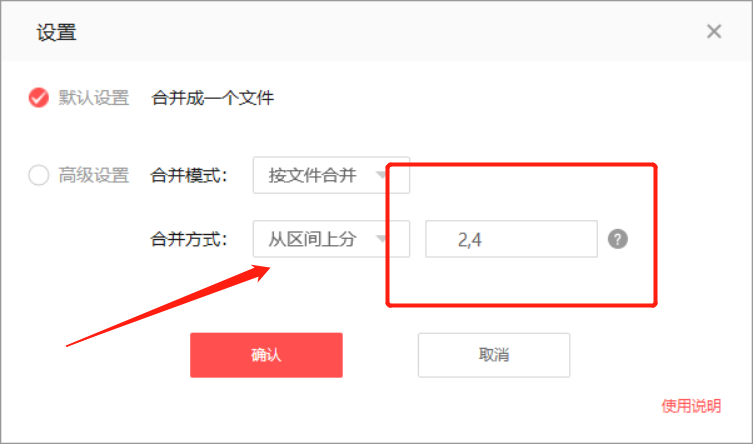The height and width of the screenshot is (444, 753).
Task: Close the 设置 dialog with the X
Action: coord(714,32)
